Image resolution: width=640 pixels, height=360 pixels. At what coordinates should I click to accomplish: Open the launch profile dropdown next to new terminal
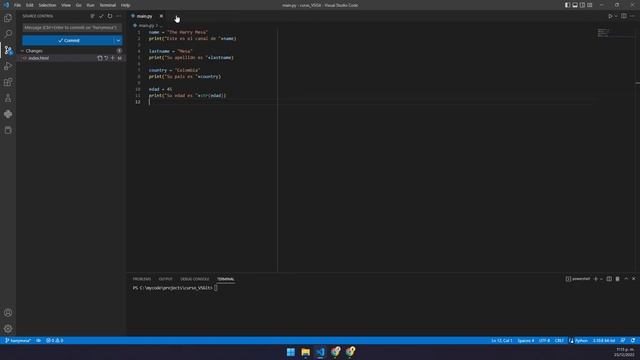click(601, 279)
